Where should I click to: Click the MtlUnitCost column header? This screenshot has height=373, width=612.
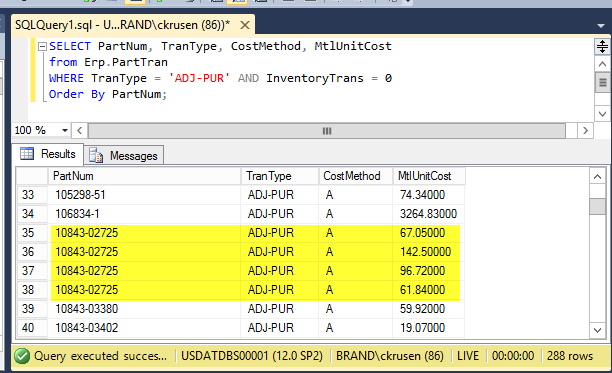pos(429,176)
